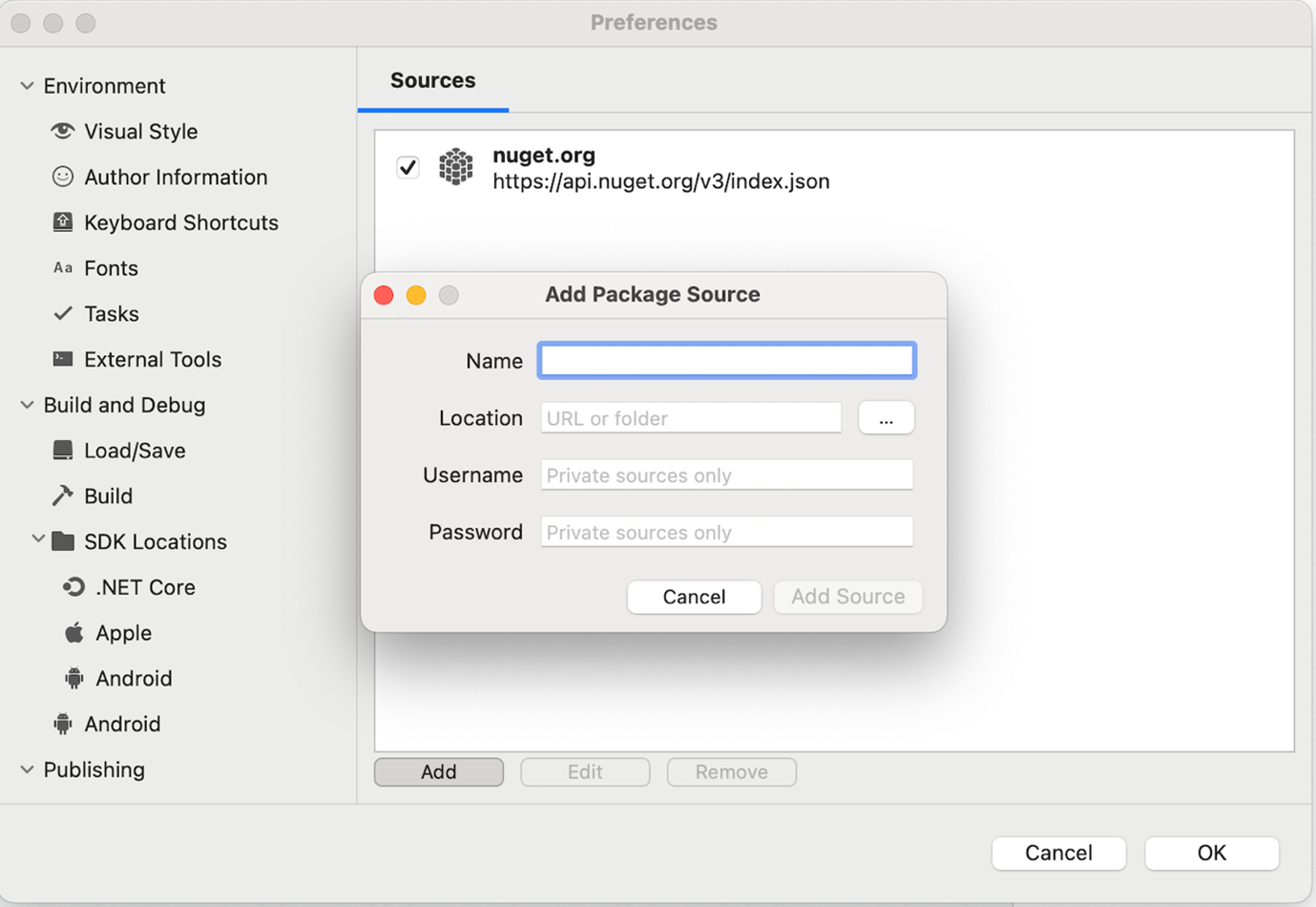Collapse the Build and Debug section
This screenshot has height=907, width=1316.
(28, 405)
